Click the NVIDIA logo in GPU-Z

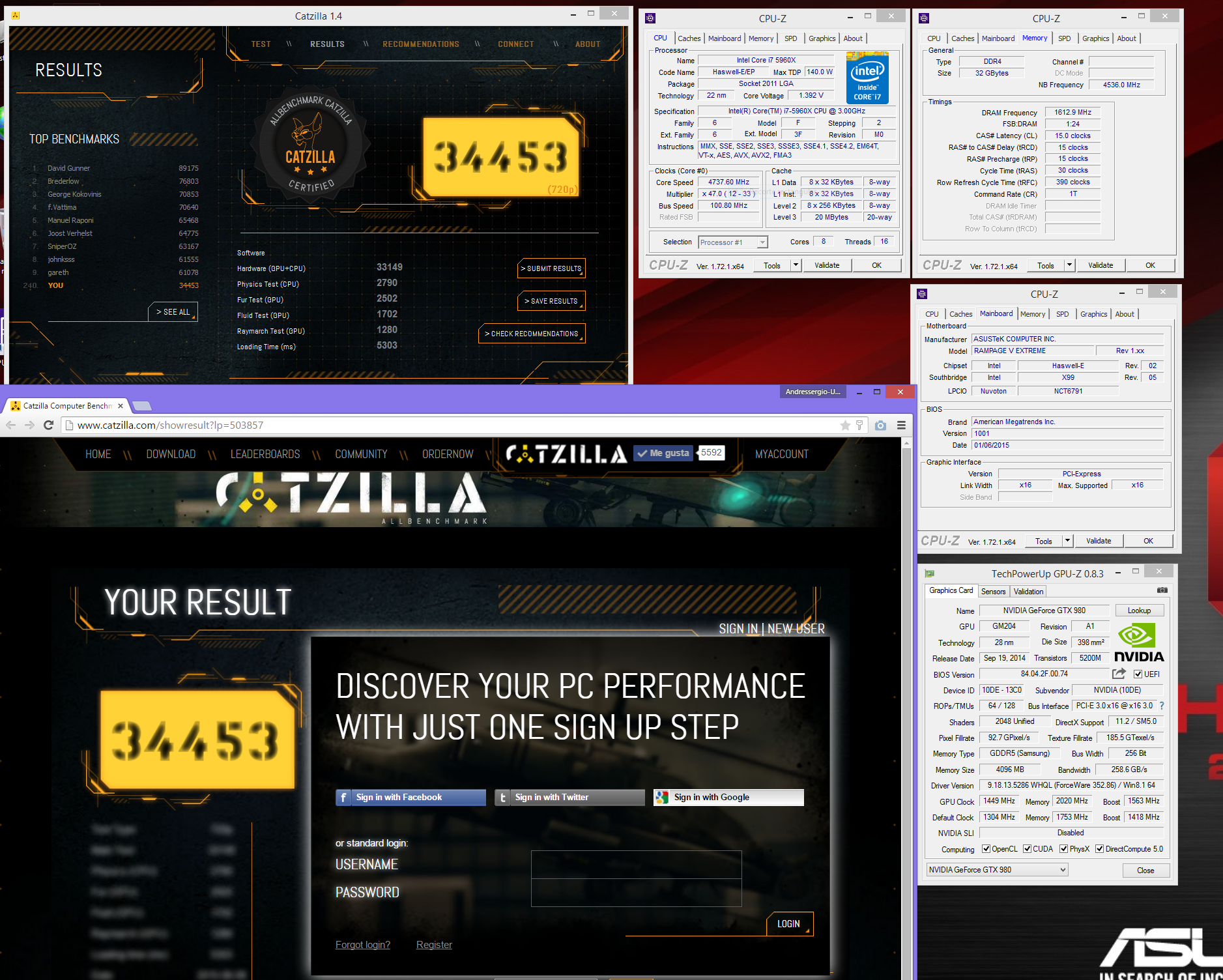click(x=1139, y=642)
